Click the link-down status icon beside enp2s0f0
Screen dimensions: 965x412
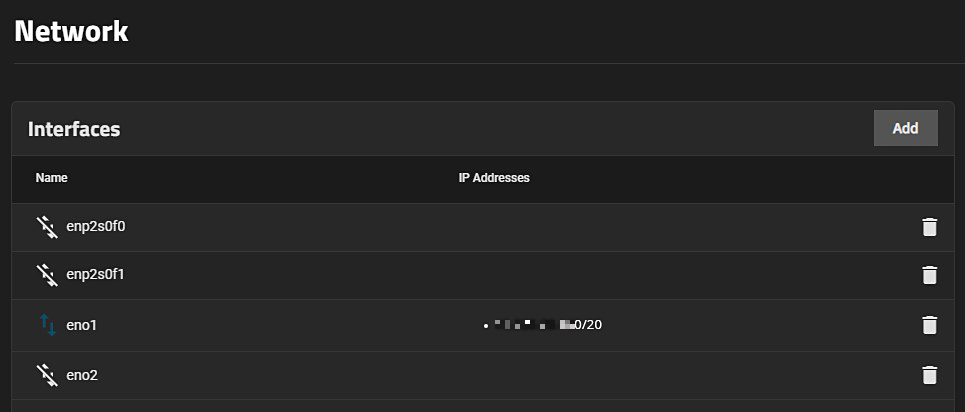47,227
